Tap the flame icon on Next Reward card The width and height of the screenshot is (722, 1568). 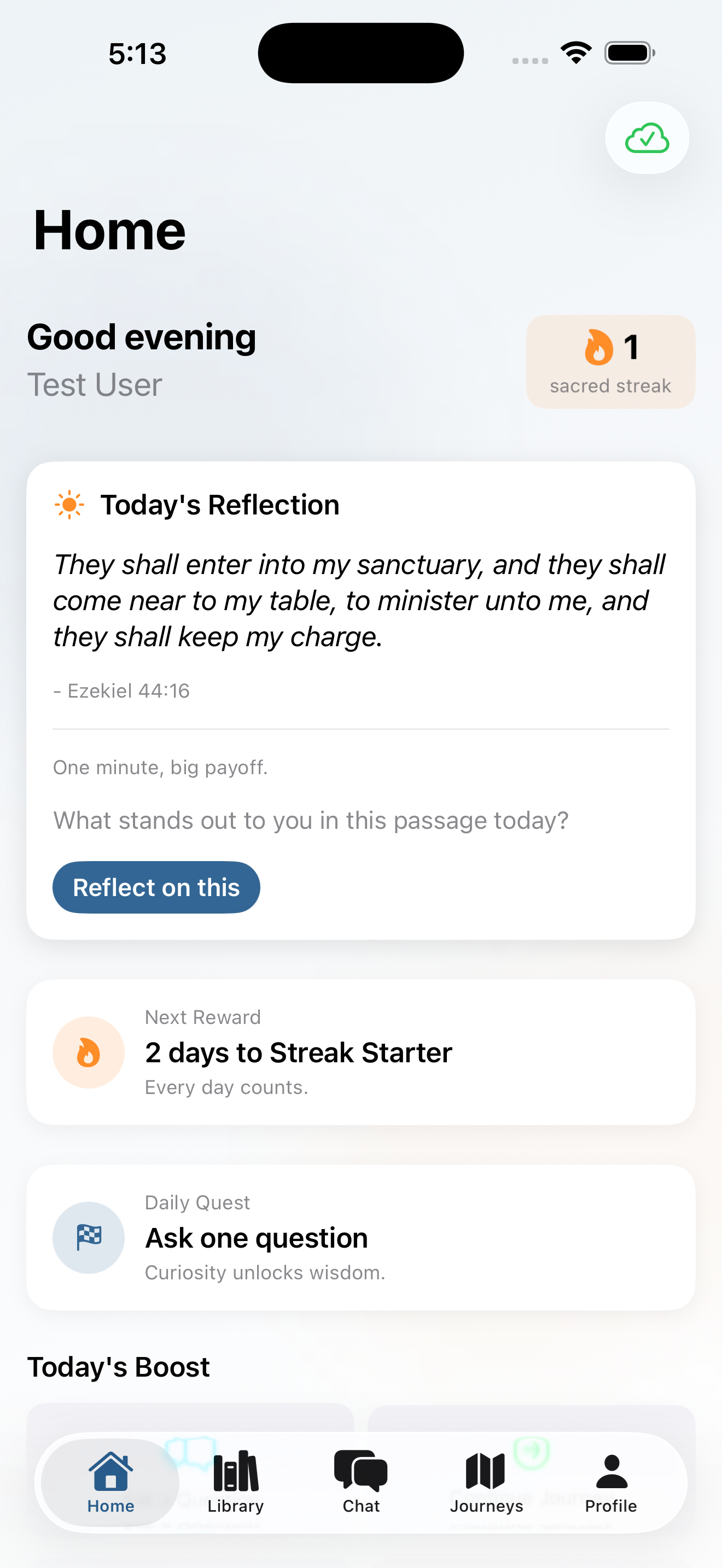pyautogui.click(x=88, y=1052)
